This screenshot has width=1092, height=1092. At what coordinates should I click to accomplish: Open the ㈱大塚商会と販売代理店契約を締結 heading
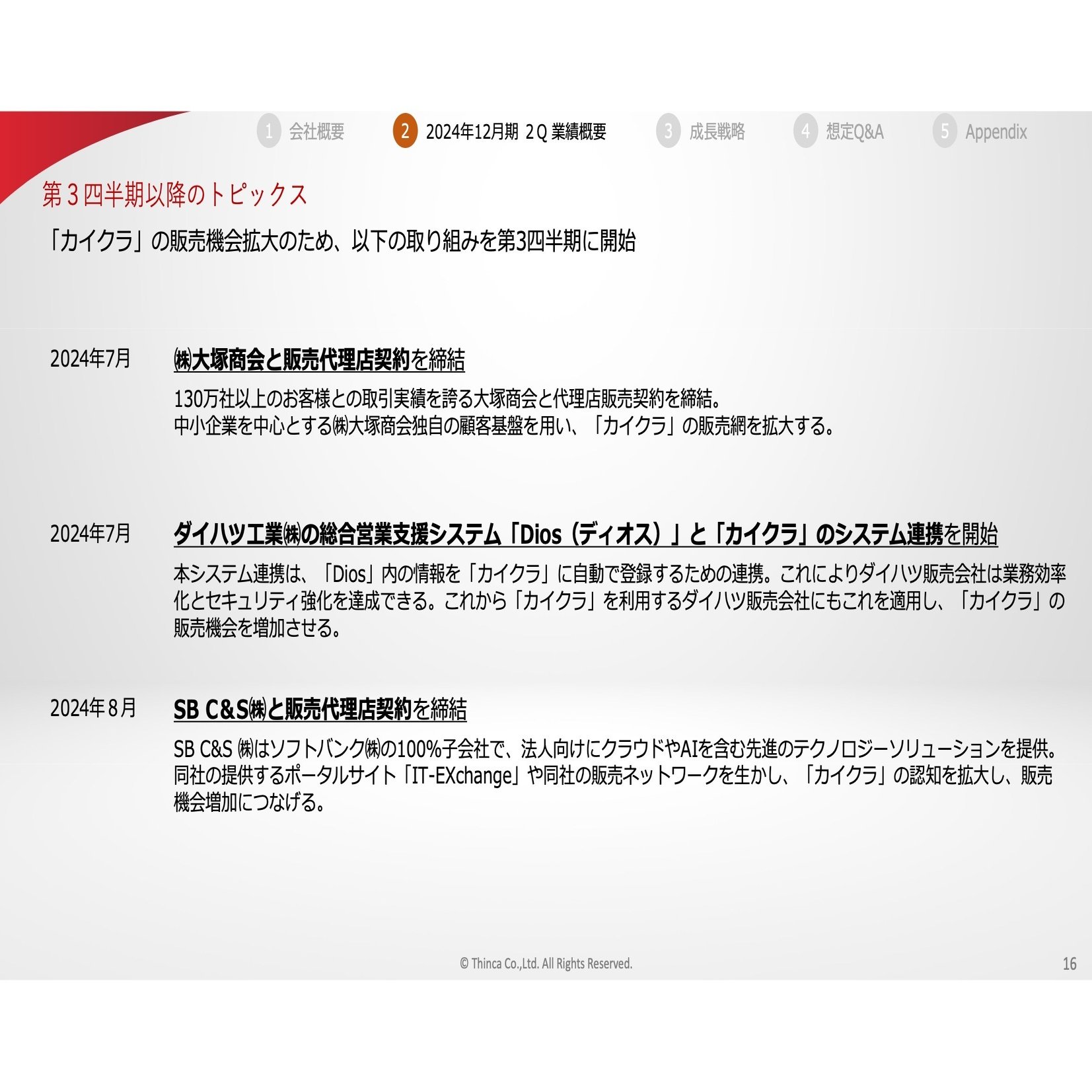pyautogui.click(x=319, y=360)
